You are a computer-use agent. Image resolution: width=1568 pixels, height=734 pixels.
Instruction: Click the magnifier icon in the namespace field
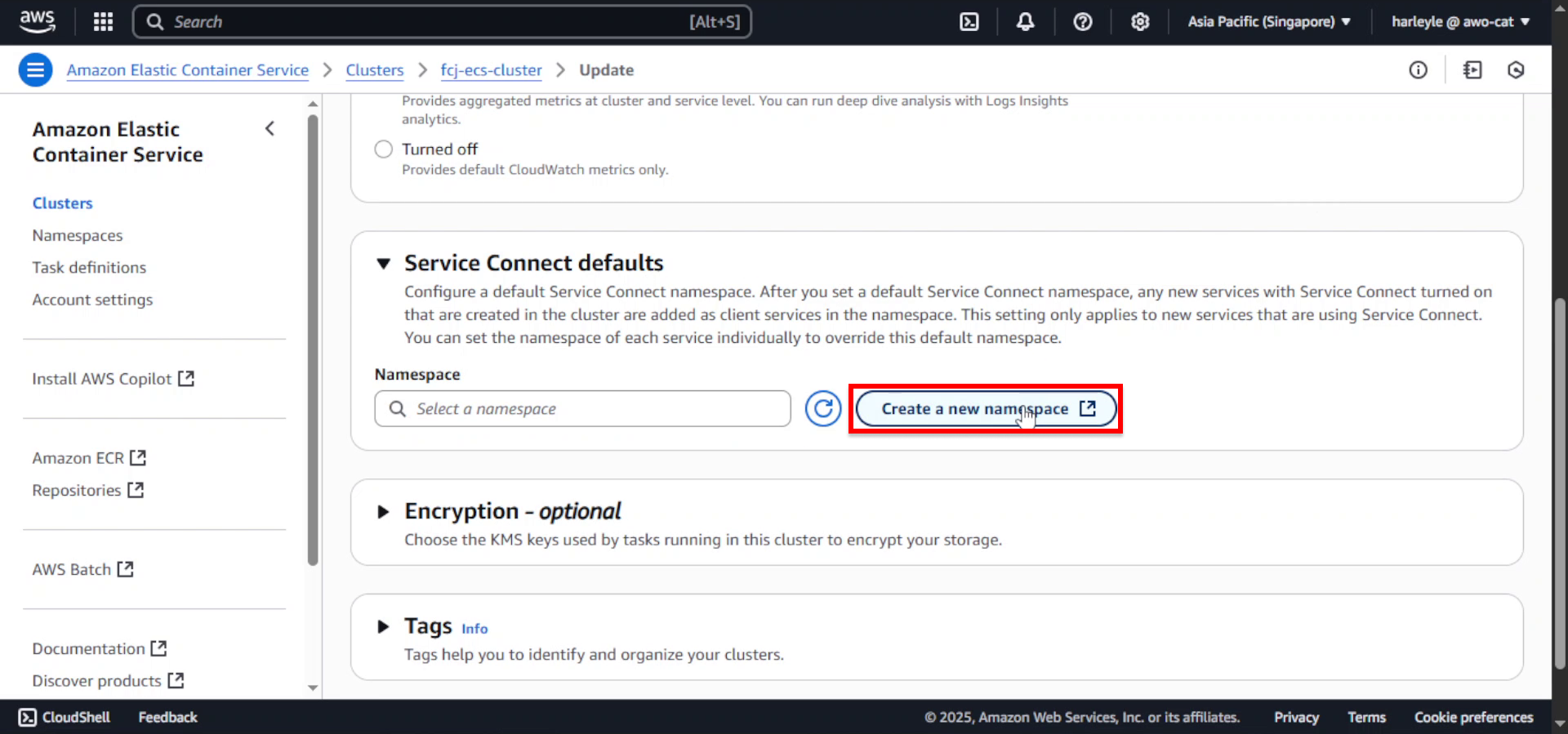(x=398, y=408)
